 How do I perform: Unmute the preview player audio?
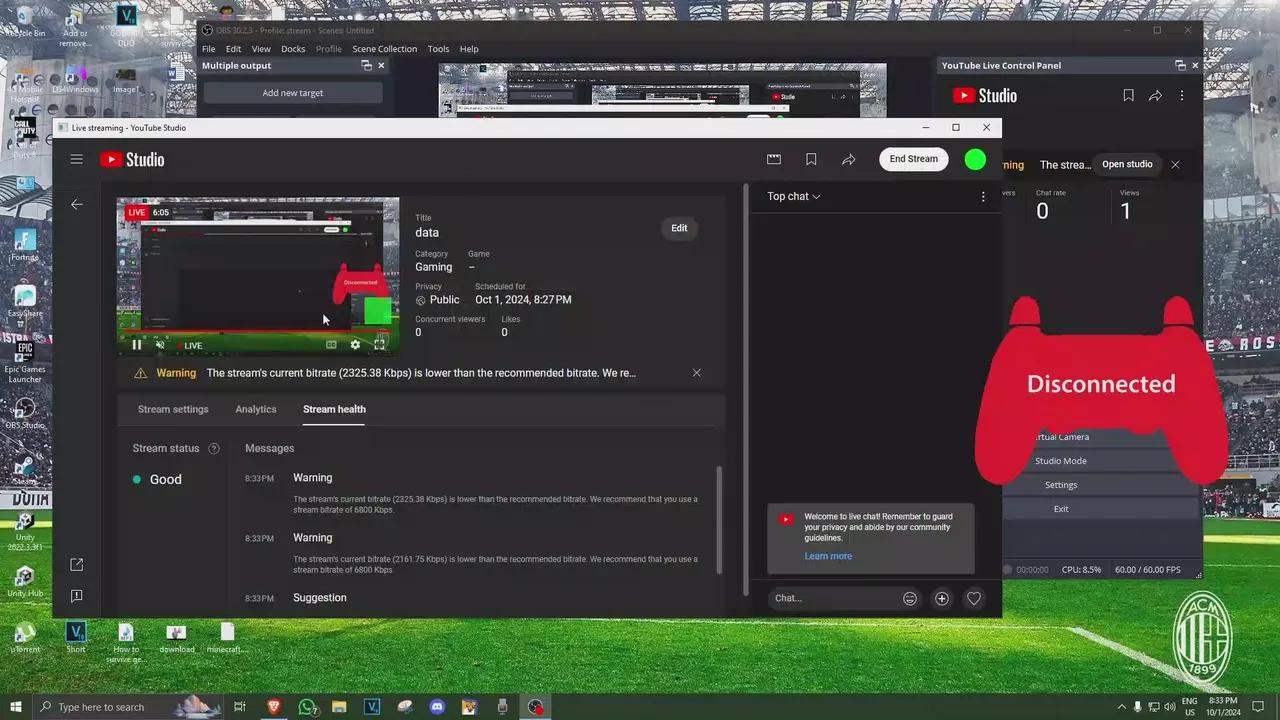click(160, 345)
